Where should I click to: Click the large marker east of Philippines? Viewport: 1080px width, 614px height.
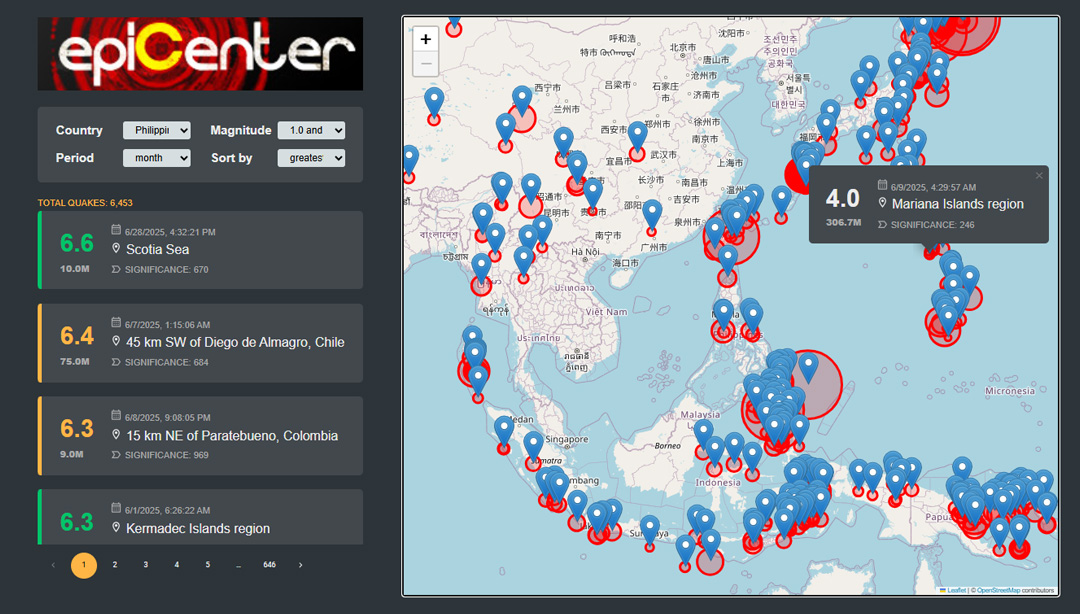pos(808,368)
